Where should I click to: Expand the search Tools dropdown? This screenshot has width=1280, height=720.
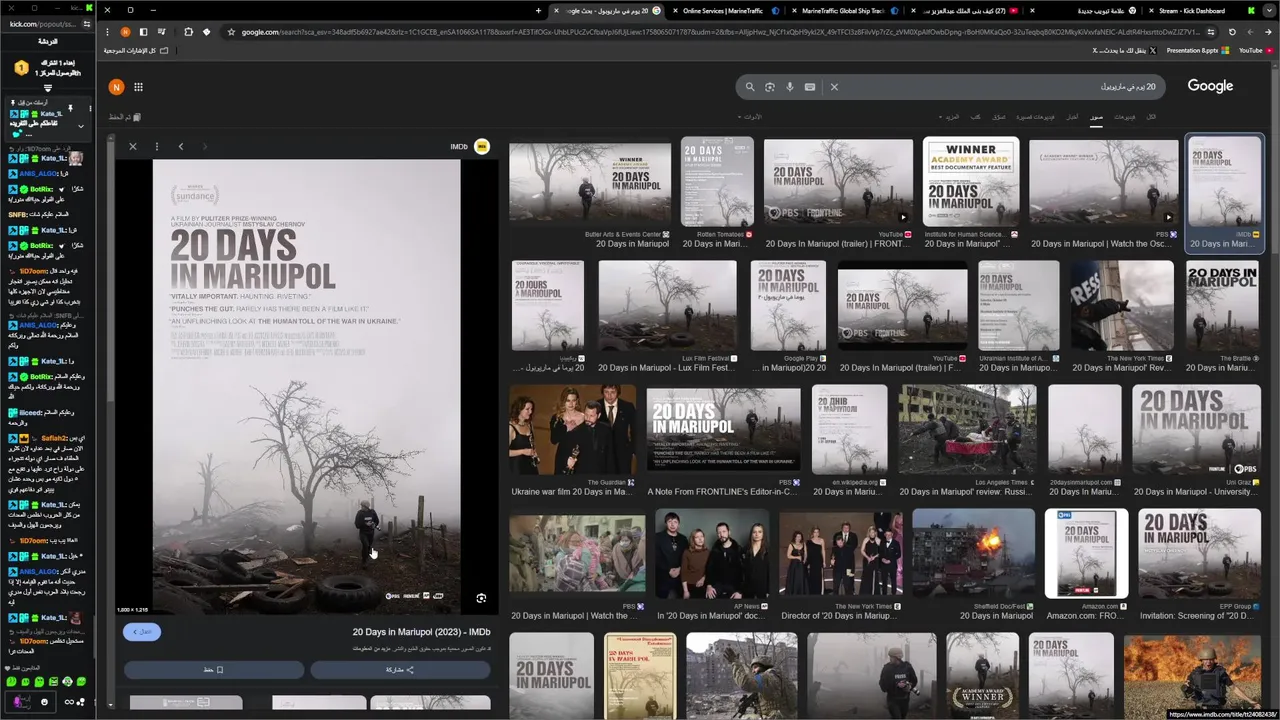[x=750, y=117]
